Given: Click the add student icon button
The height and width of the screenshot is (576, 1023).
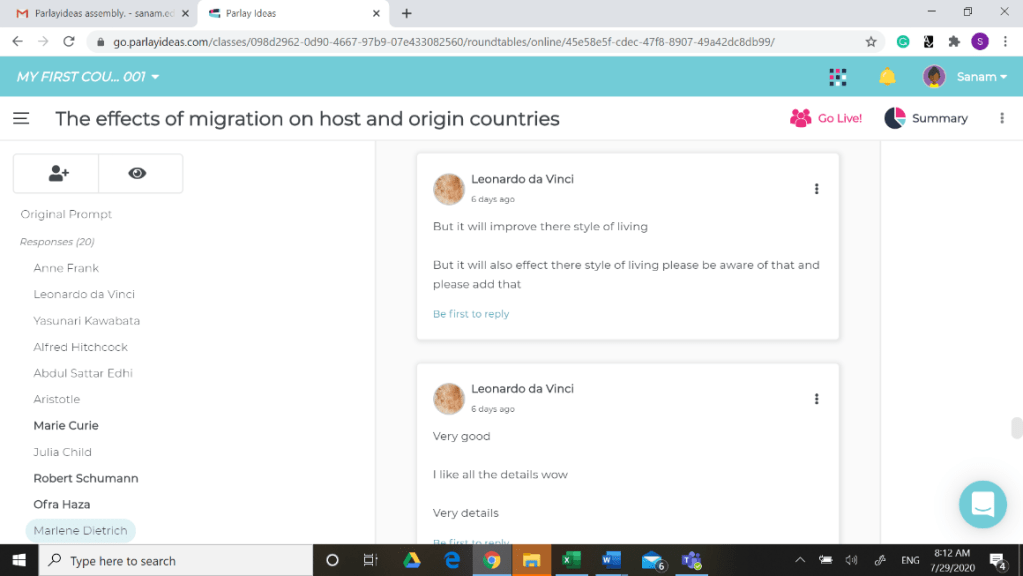Looking at the screenshot, I should 57,173.
